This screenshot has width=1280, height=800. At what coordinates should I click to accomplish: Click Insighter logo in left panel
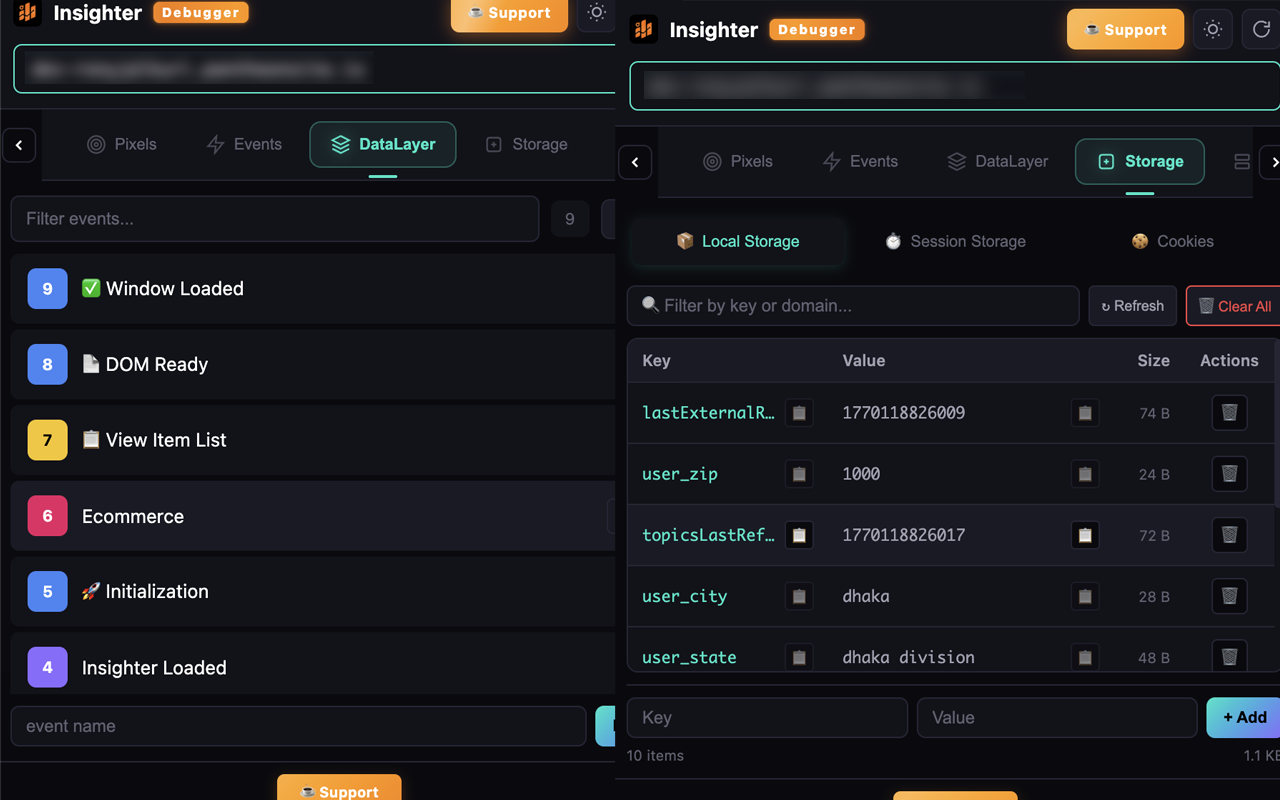(x=28, y=13)
